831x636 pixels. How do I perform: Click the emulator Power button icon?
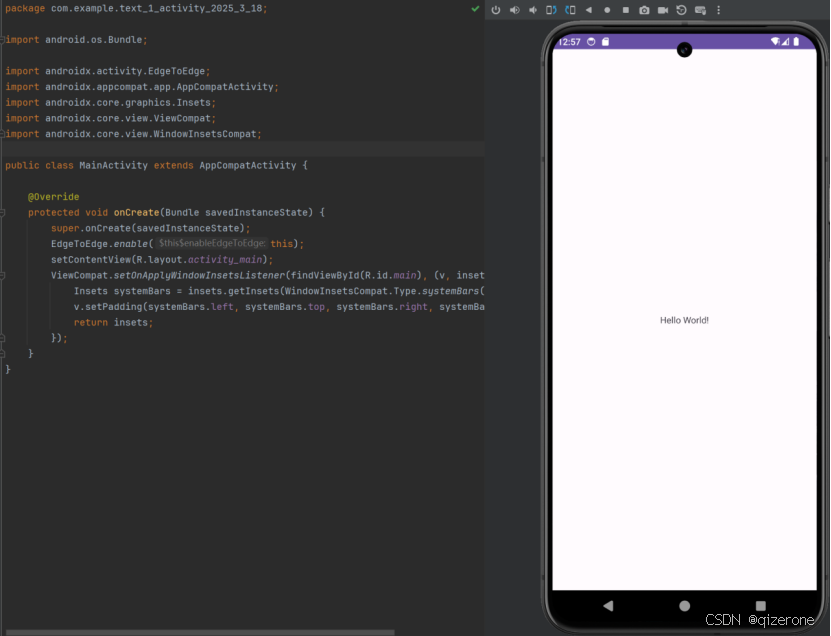pos(495,10)
